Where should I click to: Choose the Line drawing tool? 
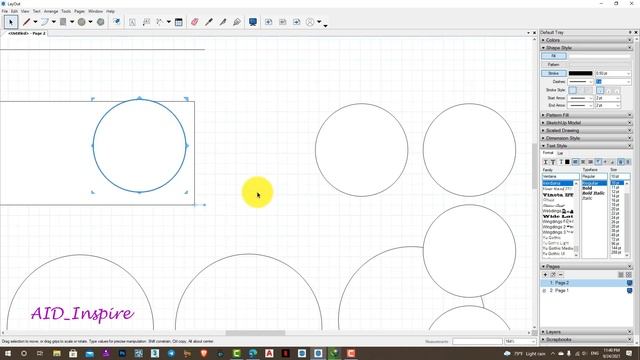(27, 22)
